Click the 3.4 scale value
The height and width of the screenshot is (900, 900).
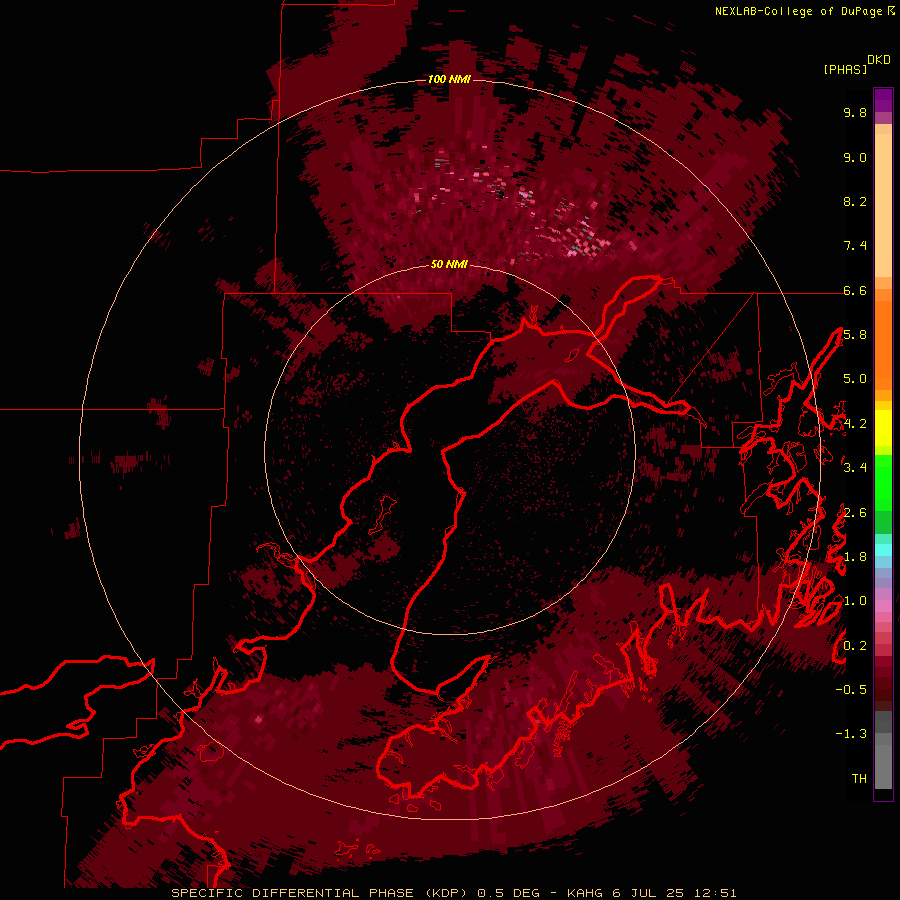point(855,468)
